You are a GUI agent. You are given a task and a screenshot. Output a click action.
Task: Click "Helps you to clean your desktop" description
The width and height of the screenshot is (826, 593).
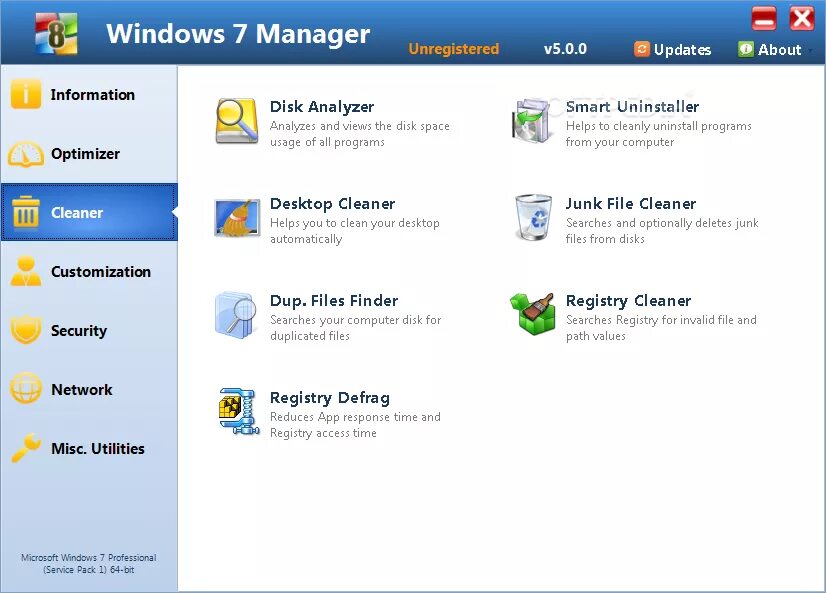point(355,223)
